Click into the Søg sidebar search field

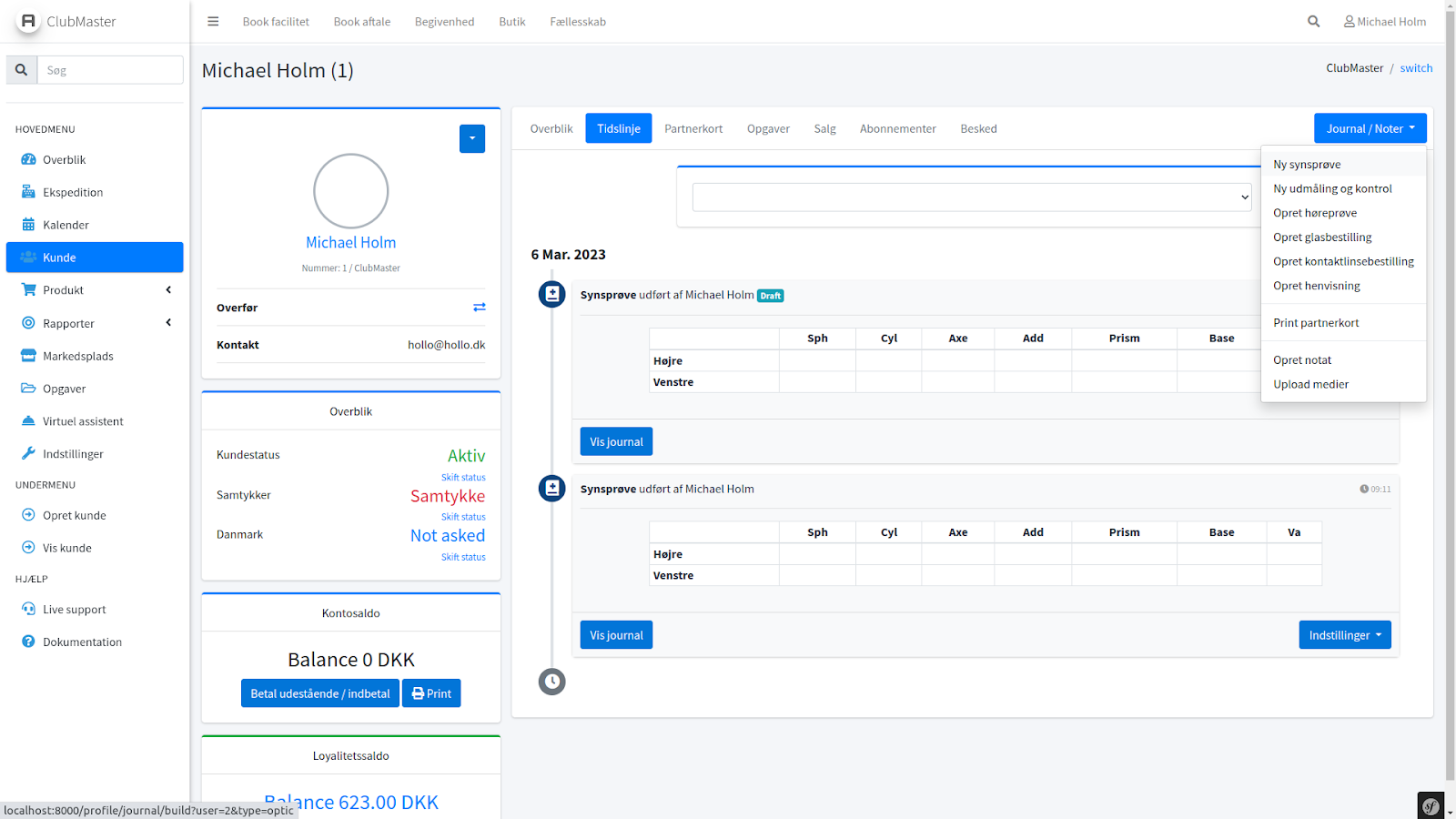(x=110, y=70)
